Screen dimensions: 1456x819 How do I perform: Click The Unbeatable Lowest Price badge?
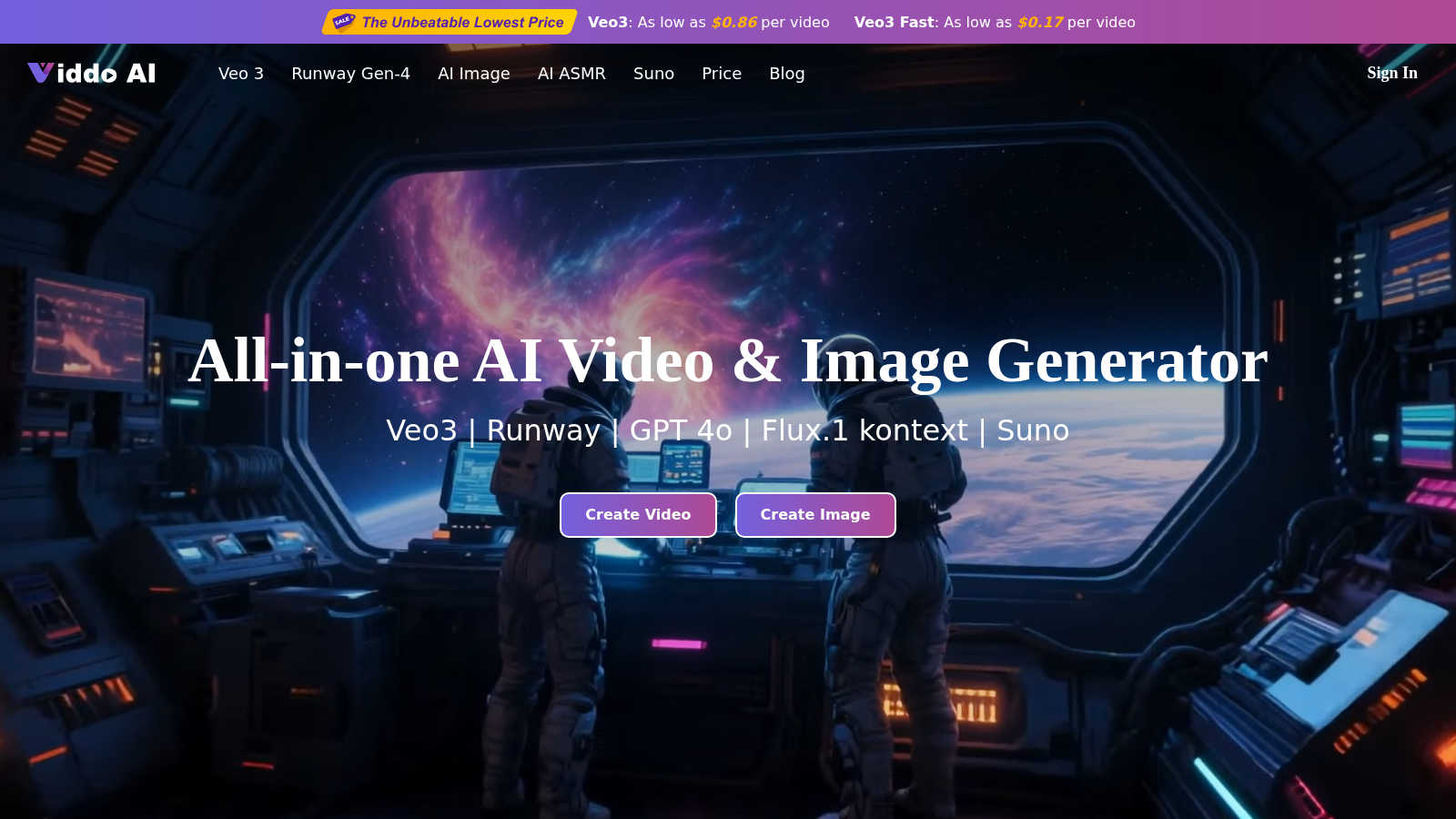pos(450,22)
